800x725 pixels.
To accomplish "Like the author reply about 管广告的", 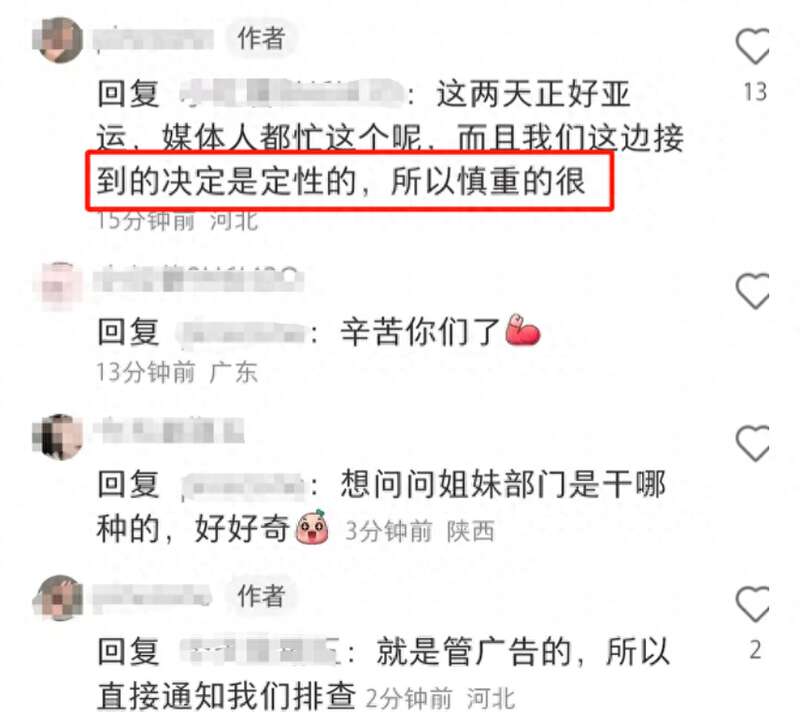I will pos(753,604).
